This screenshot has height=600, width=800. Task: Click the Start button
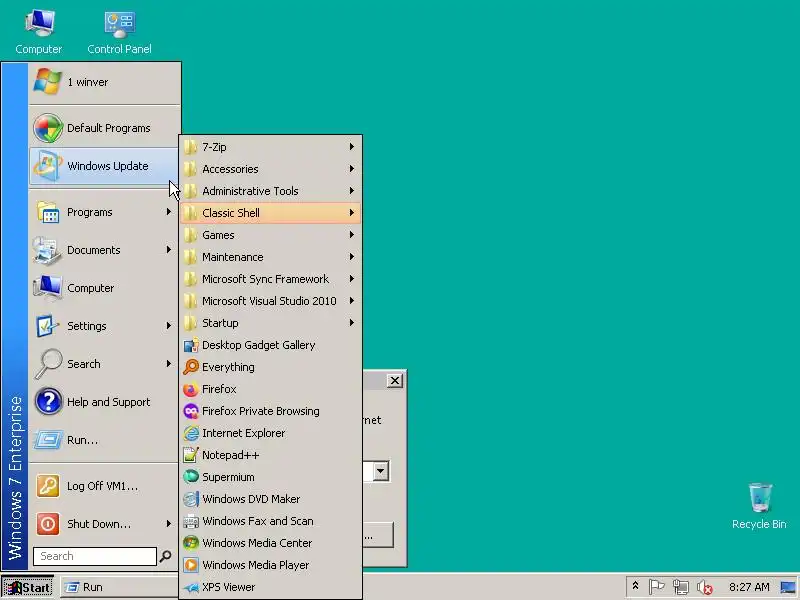[x=28, y=588]
